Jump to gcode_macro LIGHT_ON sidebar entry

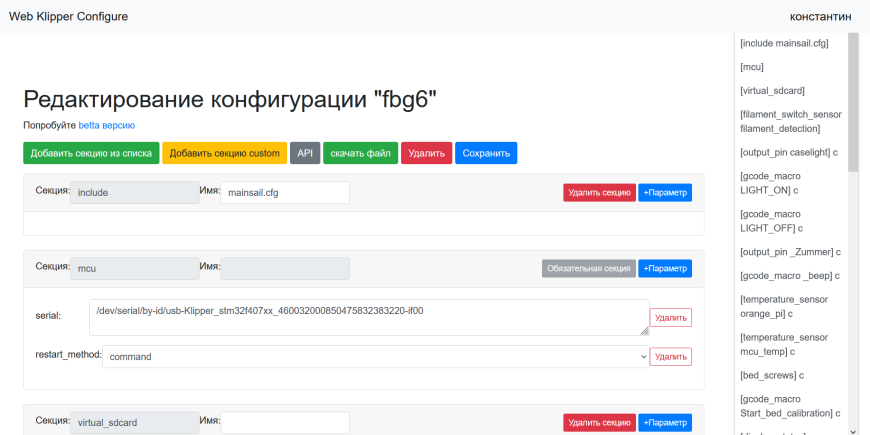[x=772, y=183]
